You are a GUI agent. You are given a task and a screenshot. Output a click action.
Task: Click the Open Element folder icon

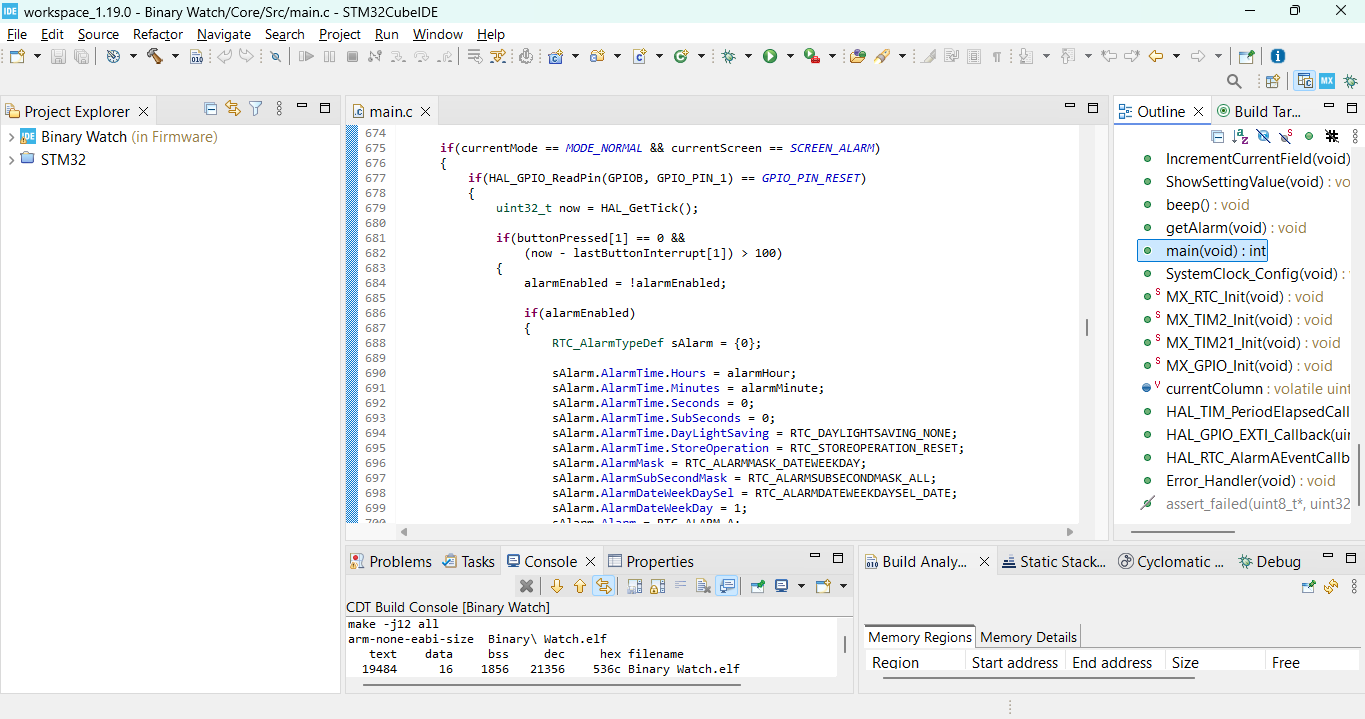click(x=858, y=56)
